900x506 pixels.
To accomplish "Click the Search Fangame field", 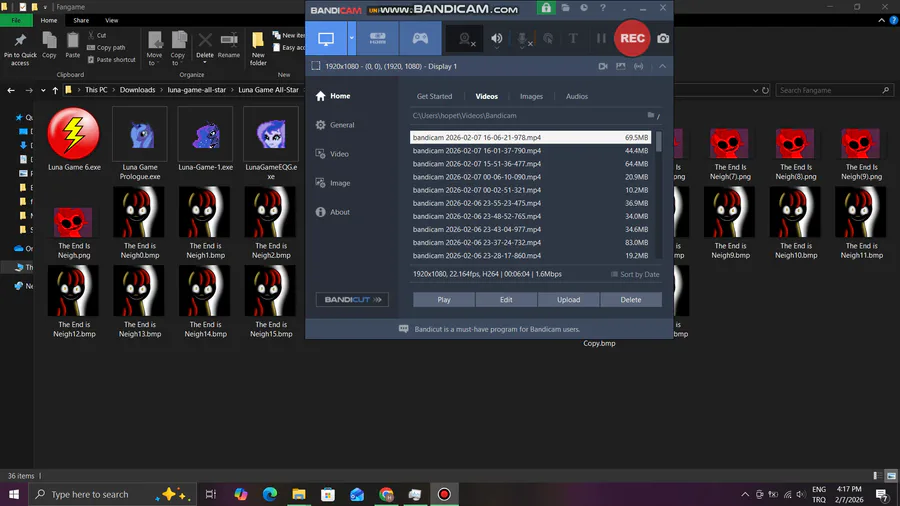I will click(834, 90).
